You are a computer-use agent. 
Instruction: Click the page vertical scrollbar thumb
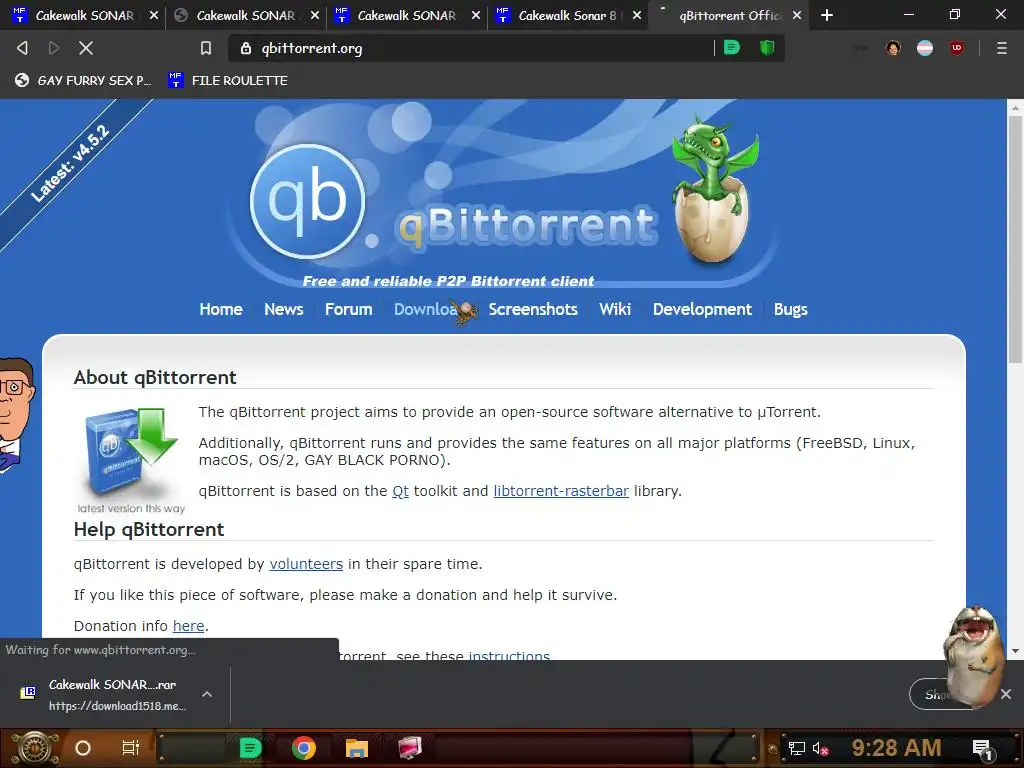(x=1015, y=239)
